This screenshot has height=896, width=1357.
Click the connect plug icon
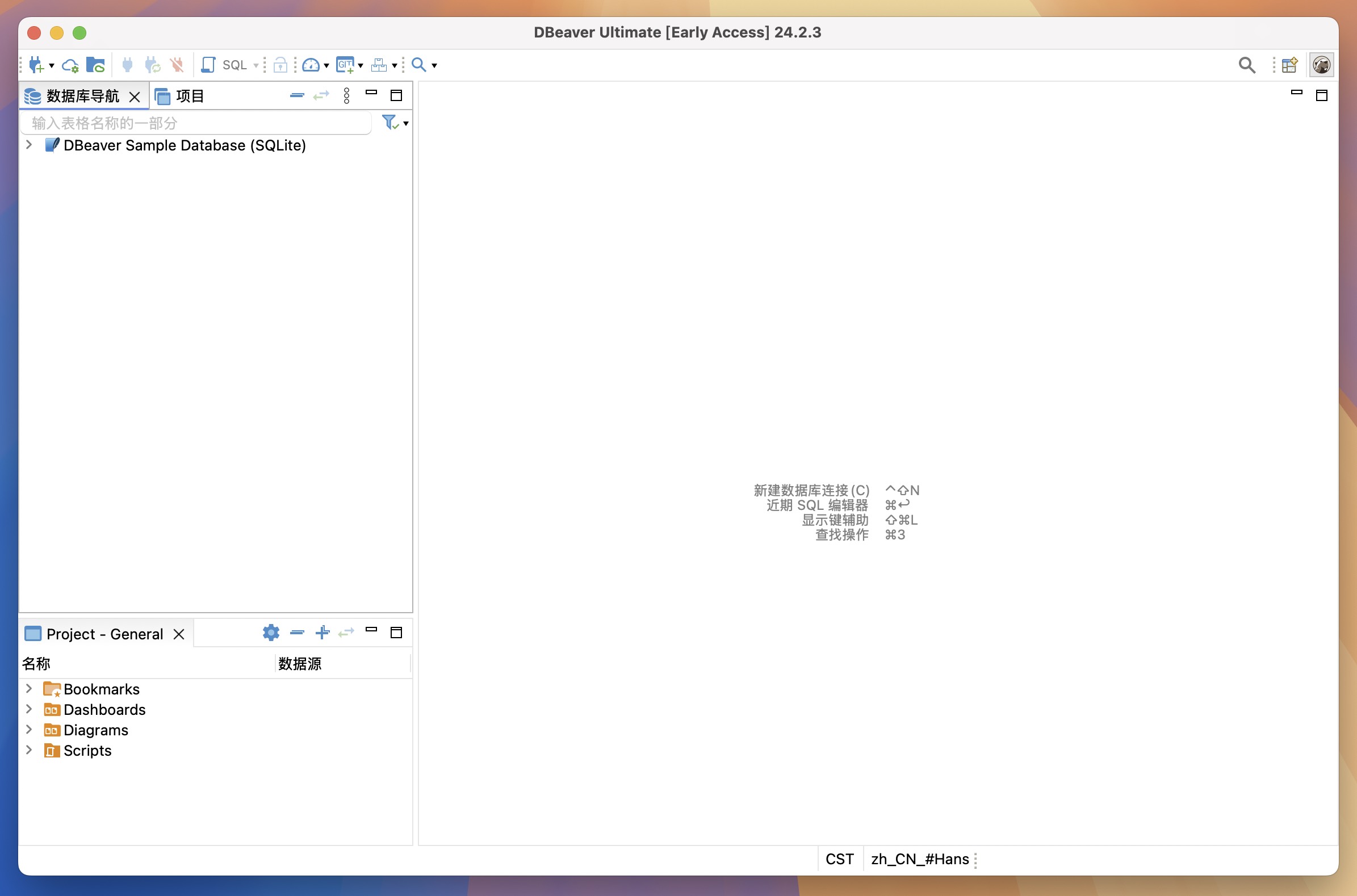coord(127,65)
